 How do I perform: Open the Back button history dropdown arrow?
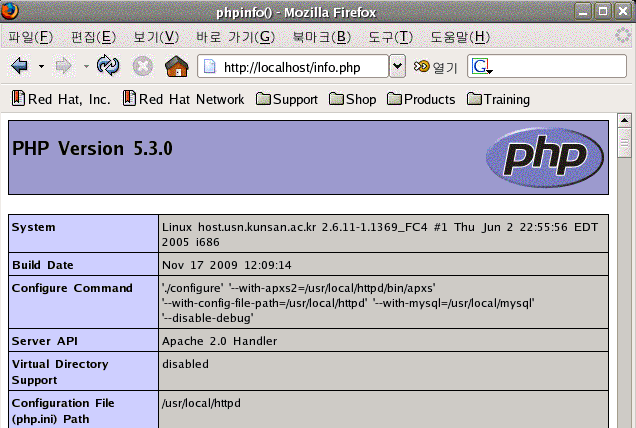pyautogui.click(x=41, y=66)
